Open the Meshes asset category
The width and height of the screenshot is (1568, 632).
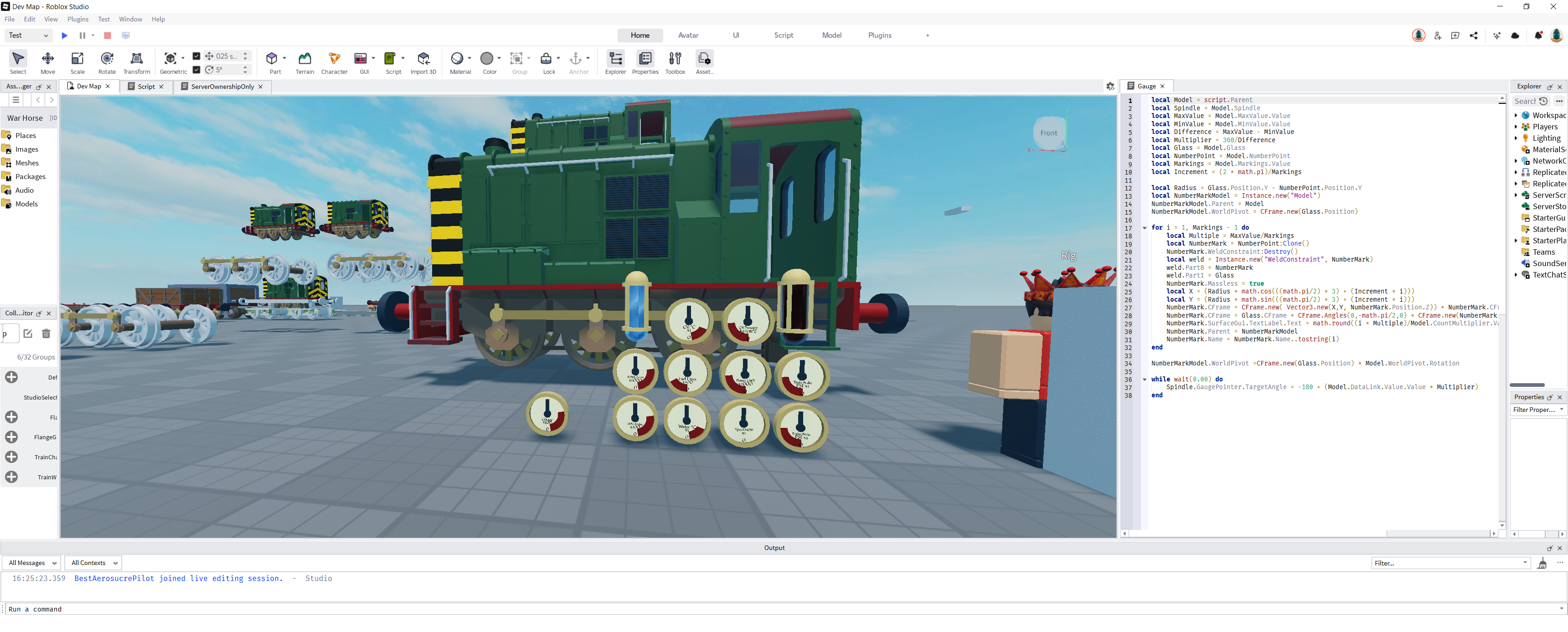click(x=27, y=163)
